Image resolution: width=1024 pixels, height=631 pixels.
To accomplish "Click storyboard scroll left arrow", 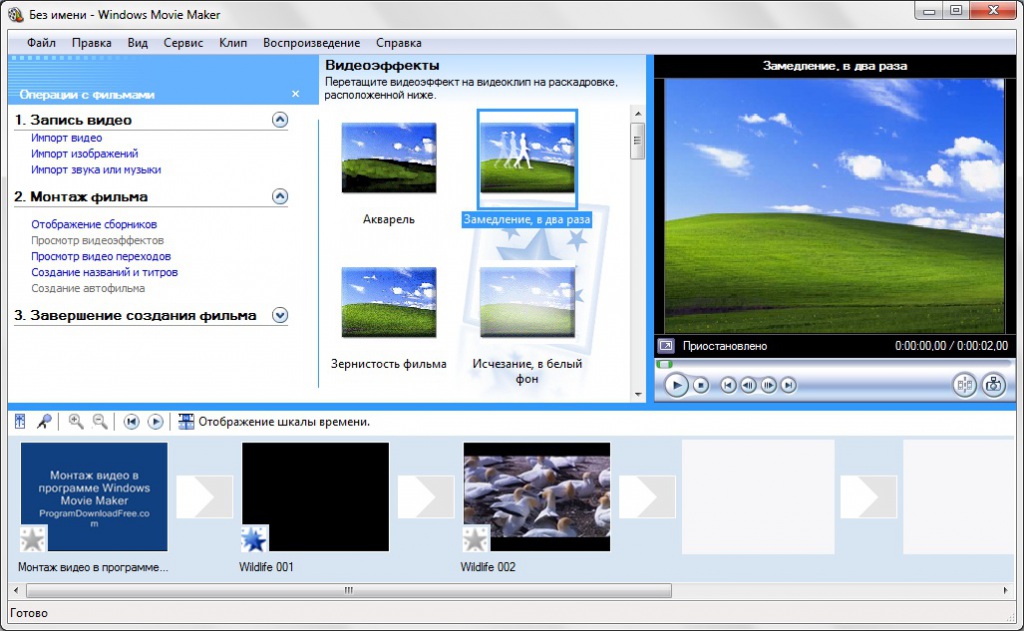I will click(x=16, y=591).
